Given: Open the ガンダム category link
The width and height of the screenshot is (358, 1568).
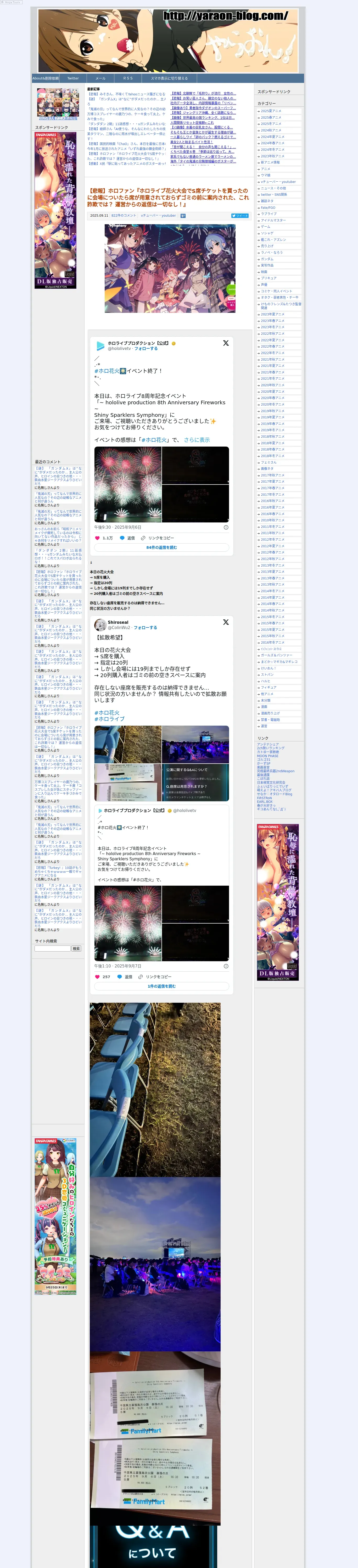Looking at the screenshot, I should point(267,259).
